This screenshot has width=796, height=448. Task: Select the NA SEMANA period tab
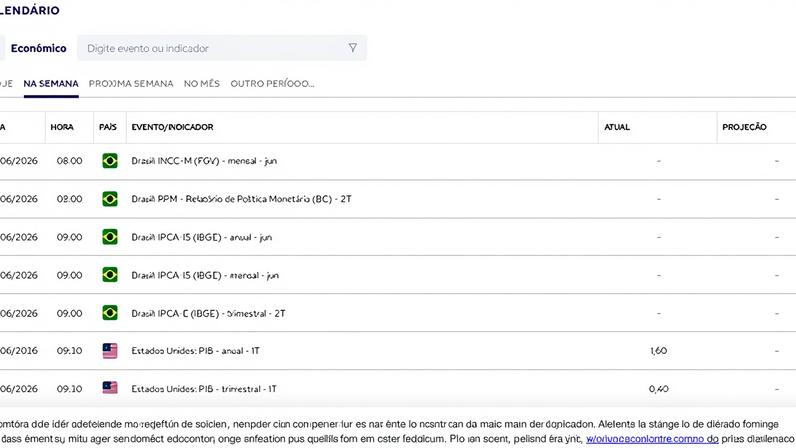click(x=51, y=84)
